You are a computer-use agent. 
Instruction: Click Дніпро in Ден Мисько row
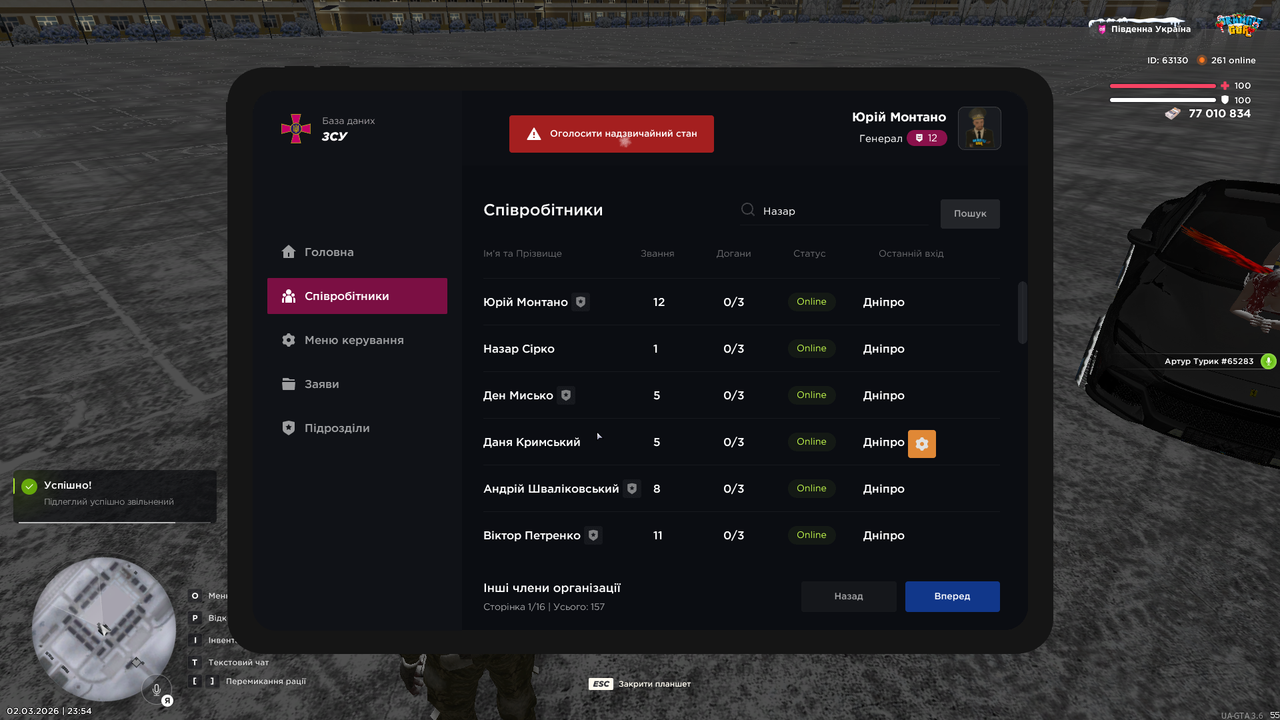point(884,395)
